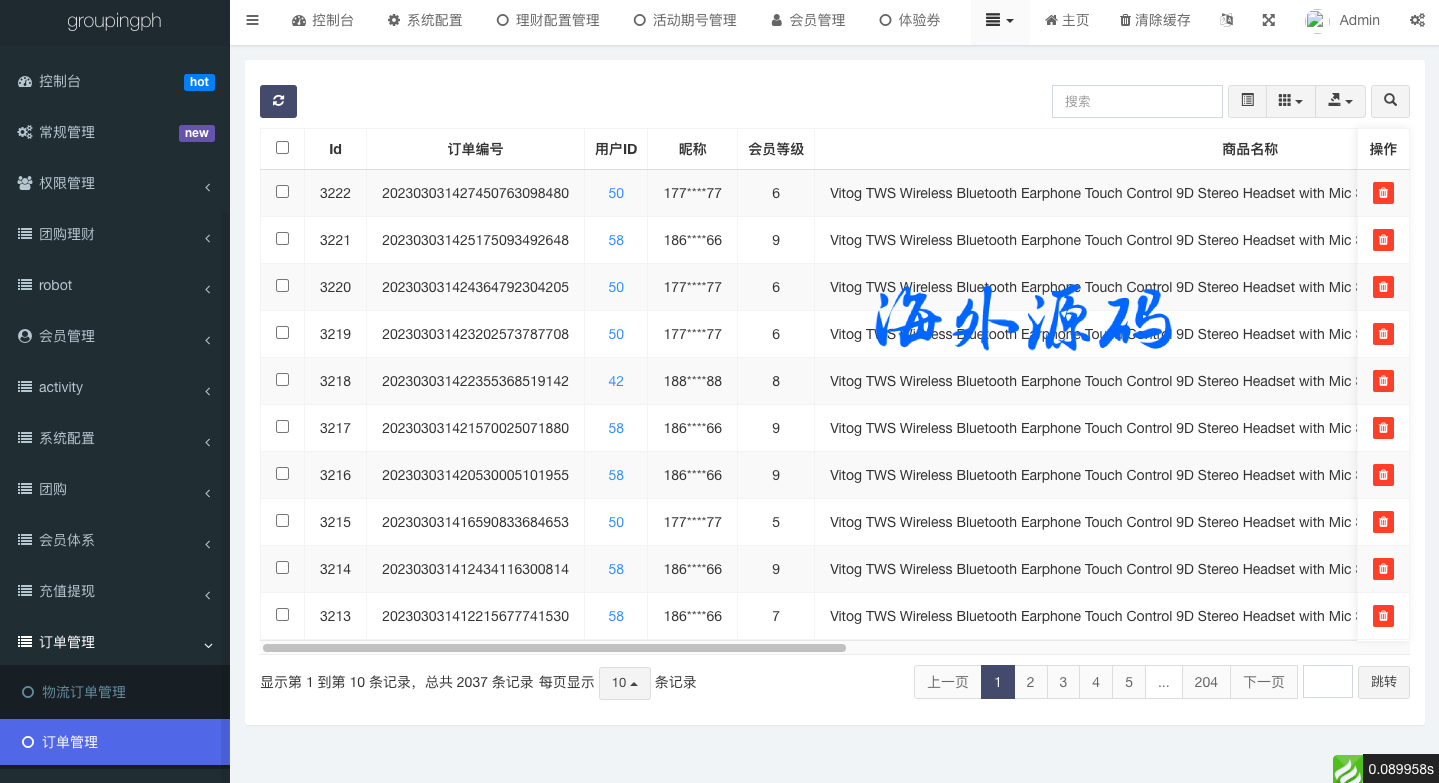The height and width of the screenshot is (783, 1439).
Task: Switch to the 会员管理 top tab
Action: click(808, 20)
